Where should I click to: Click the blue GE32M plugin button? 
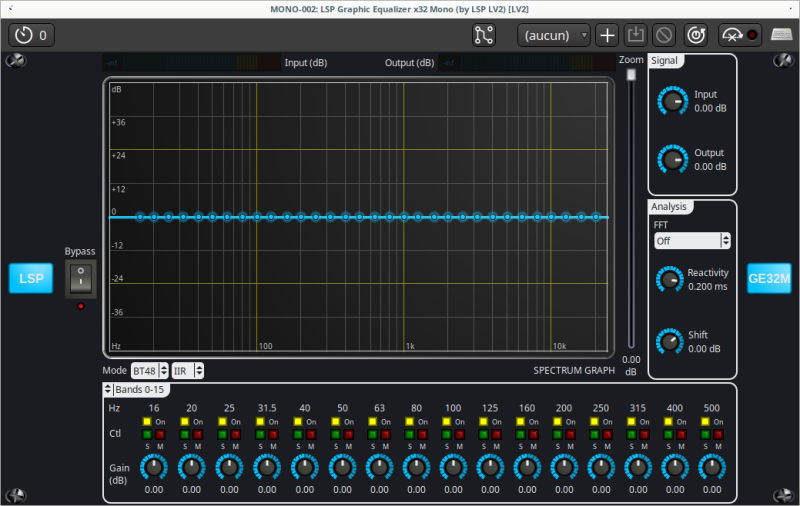(769, 278)
